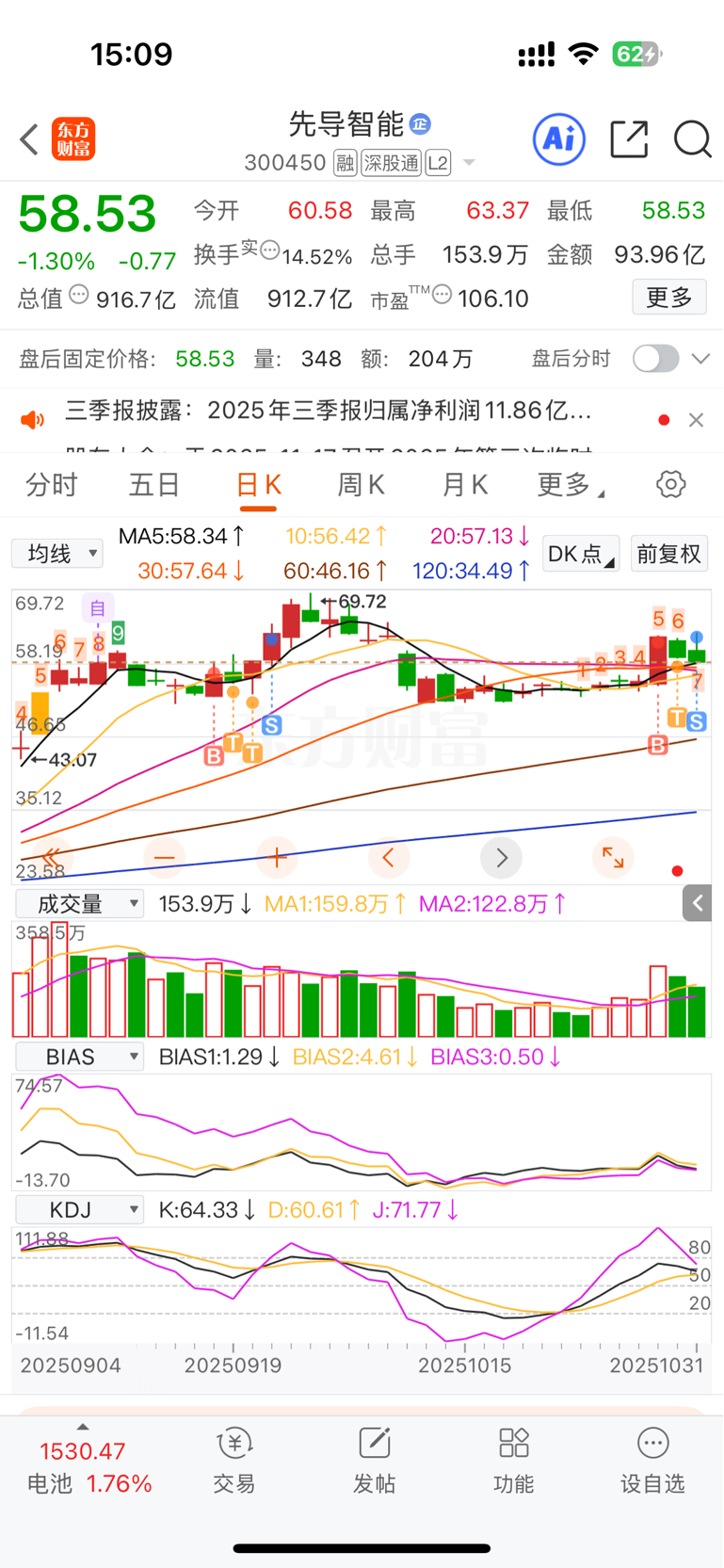Image resolution: width=724 pixels, height=1568 pixels.
Task: Zoom out chart with minus icon
Action: point(165,857)
